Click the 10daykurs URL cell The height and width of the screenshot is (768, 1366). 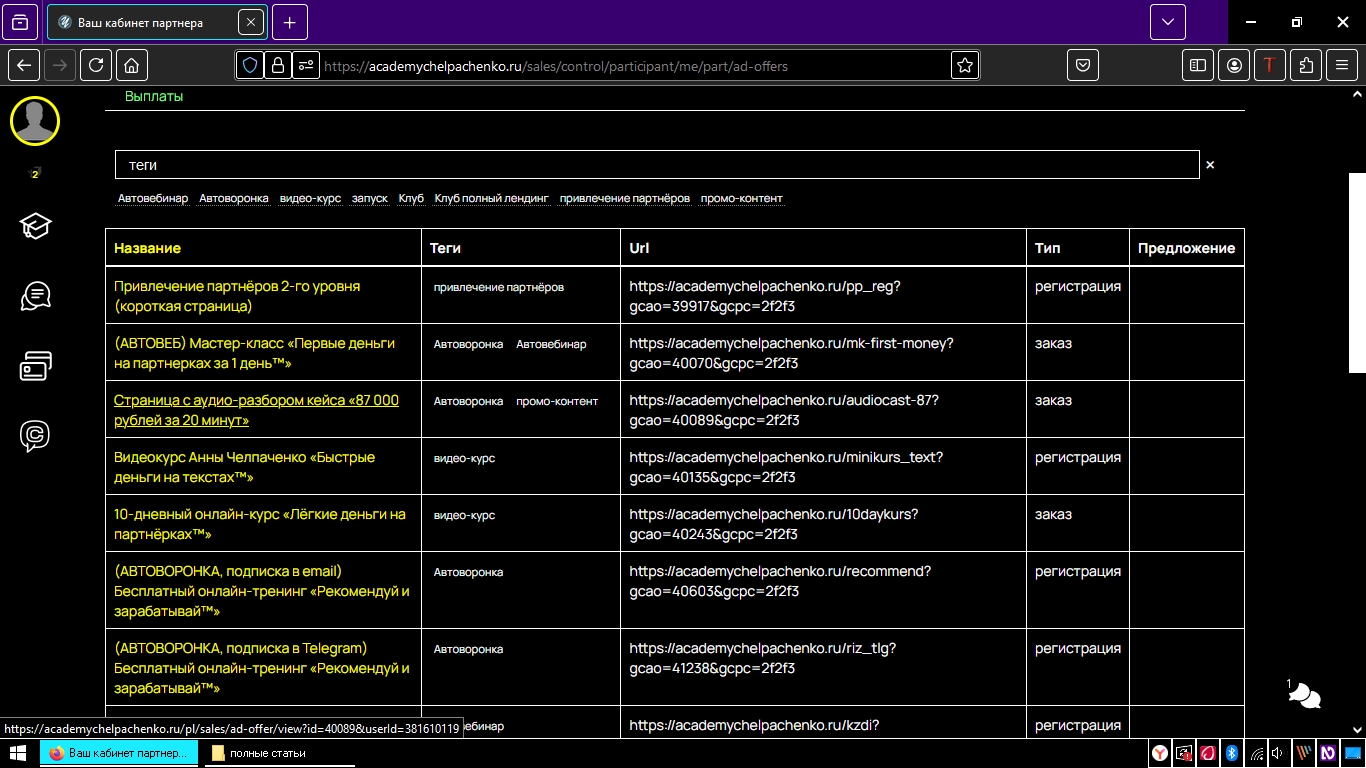click(774, 524)
